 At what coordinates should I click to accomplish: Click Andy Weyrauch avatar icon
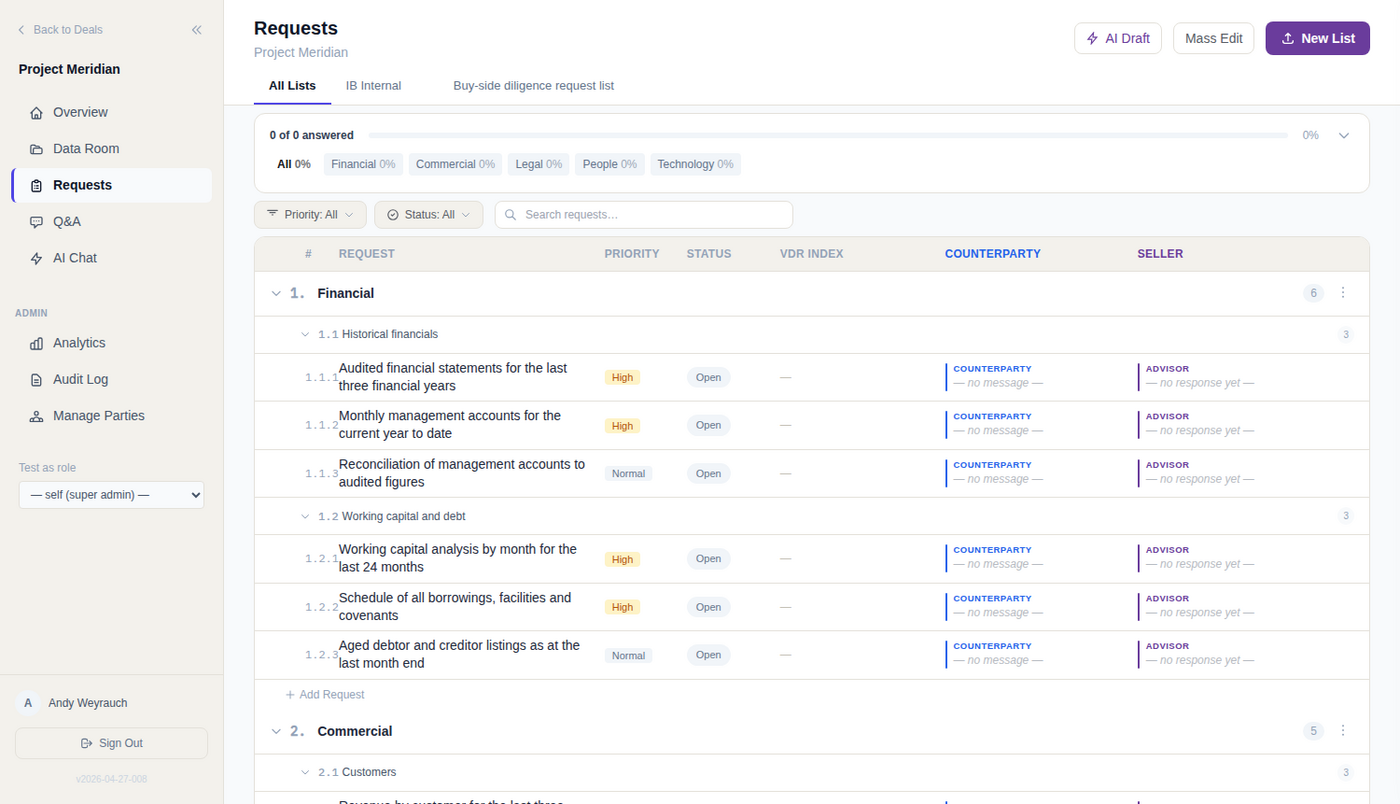[28, 703]
